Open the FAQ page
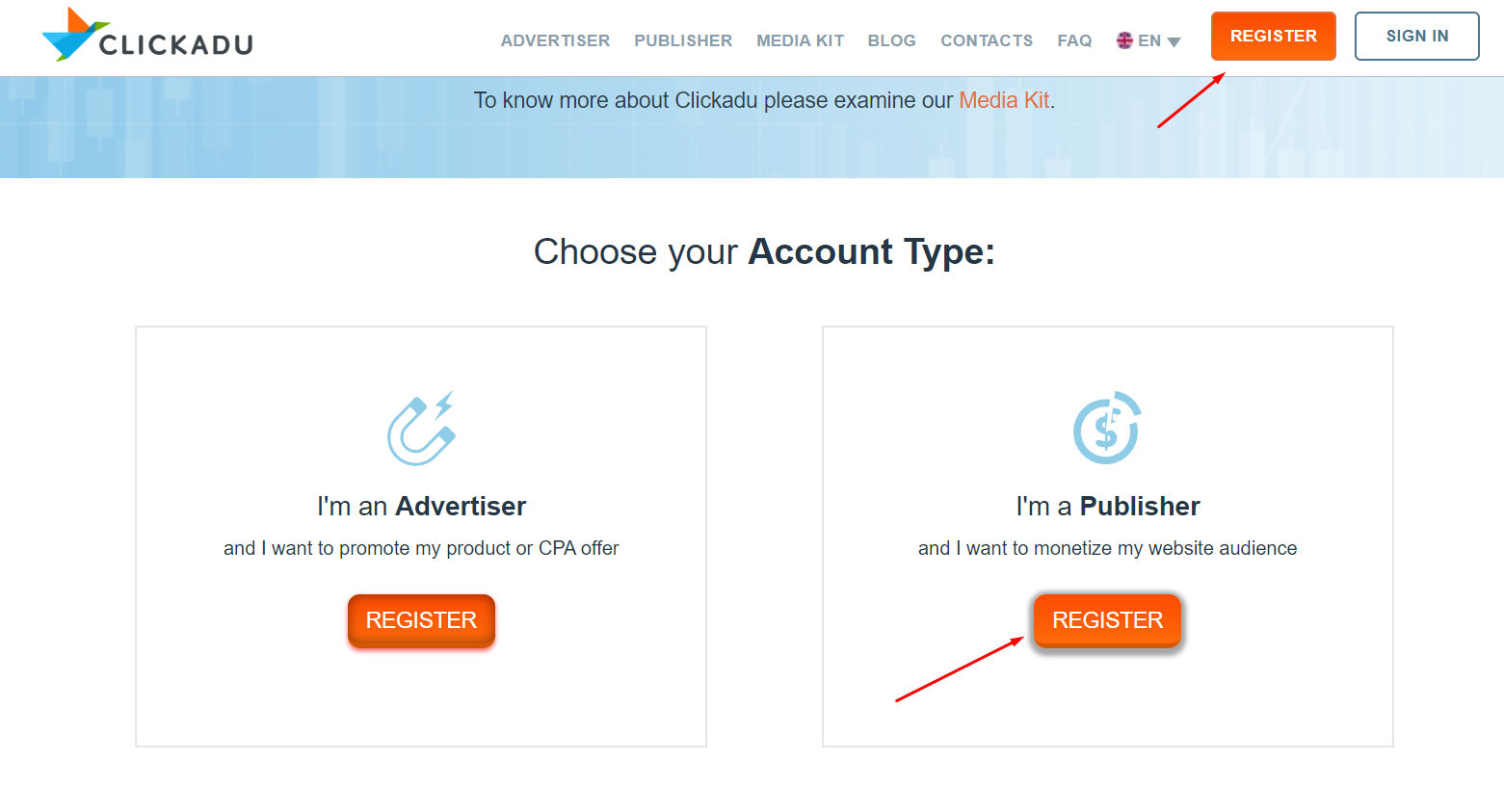 pos(1074,40)
